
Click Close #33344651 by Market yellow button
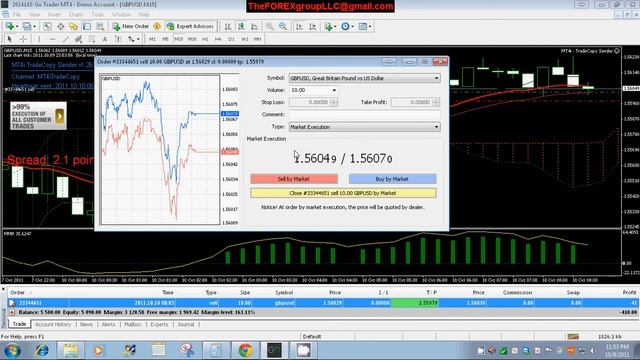[343, 193]
